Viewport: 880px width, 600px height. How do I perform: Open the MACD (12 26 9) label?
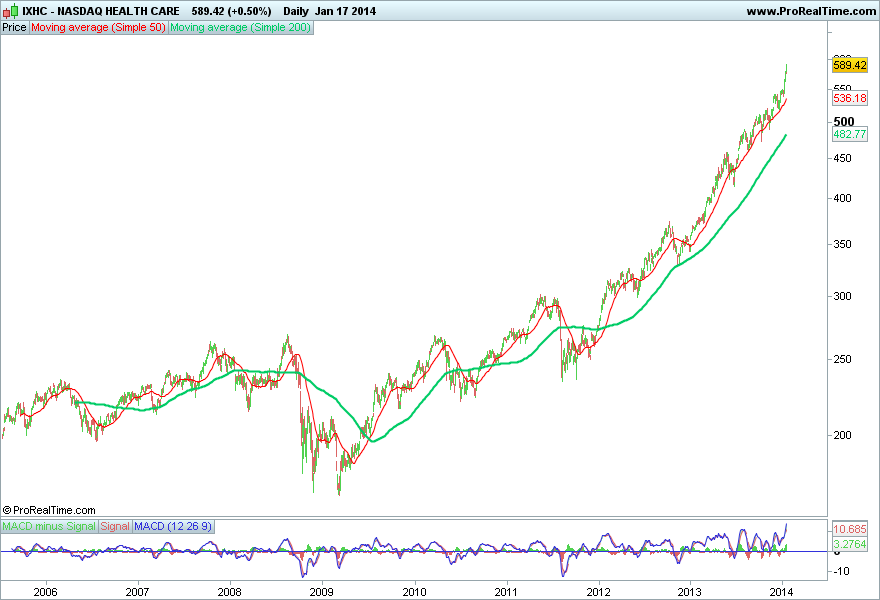(x=173, y=526)
